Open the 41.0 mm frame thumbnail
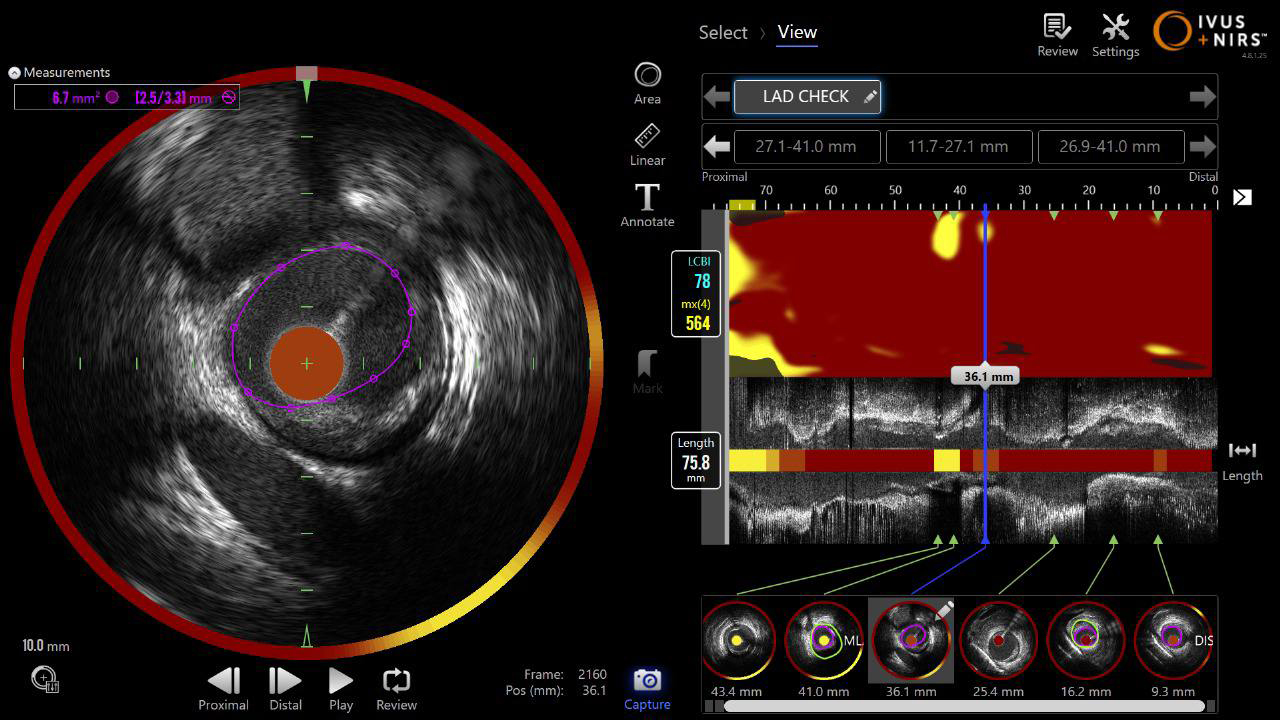 [x=824, y=640]
